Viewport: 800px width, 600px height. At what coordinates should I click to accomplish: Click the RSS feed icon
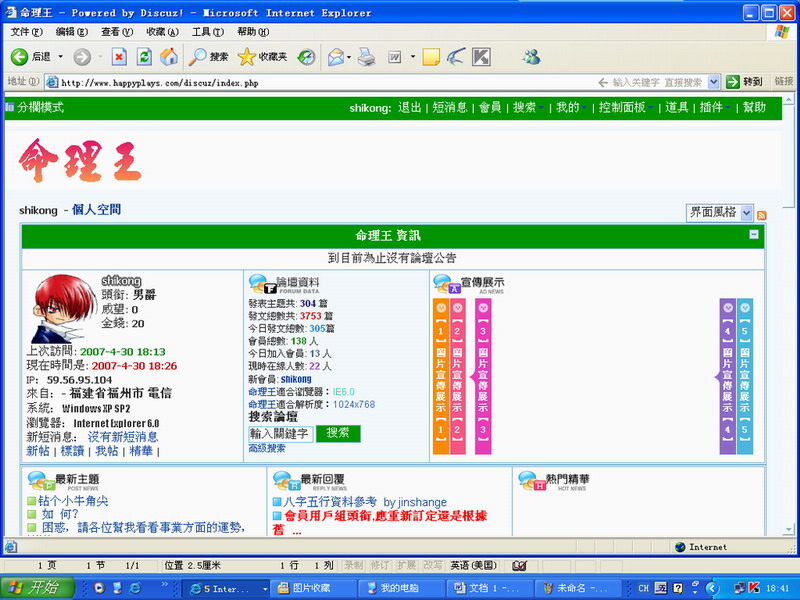[762, 215]
